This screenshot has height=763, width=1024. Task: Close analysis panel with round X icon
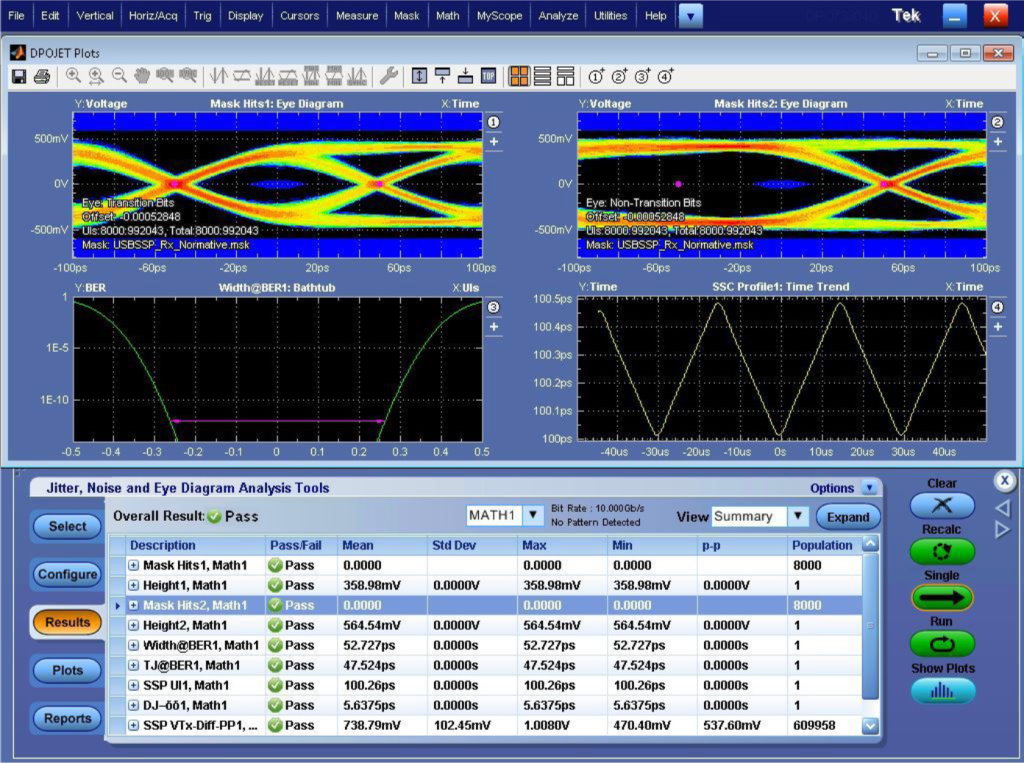pyautogui.click(x=1004, y=481)
